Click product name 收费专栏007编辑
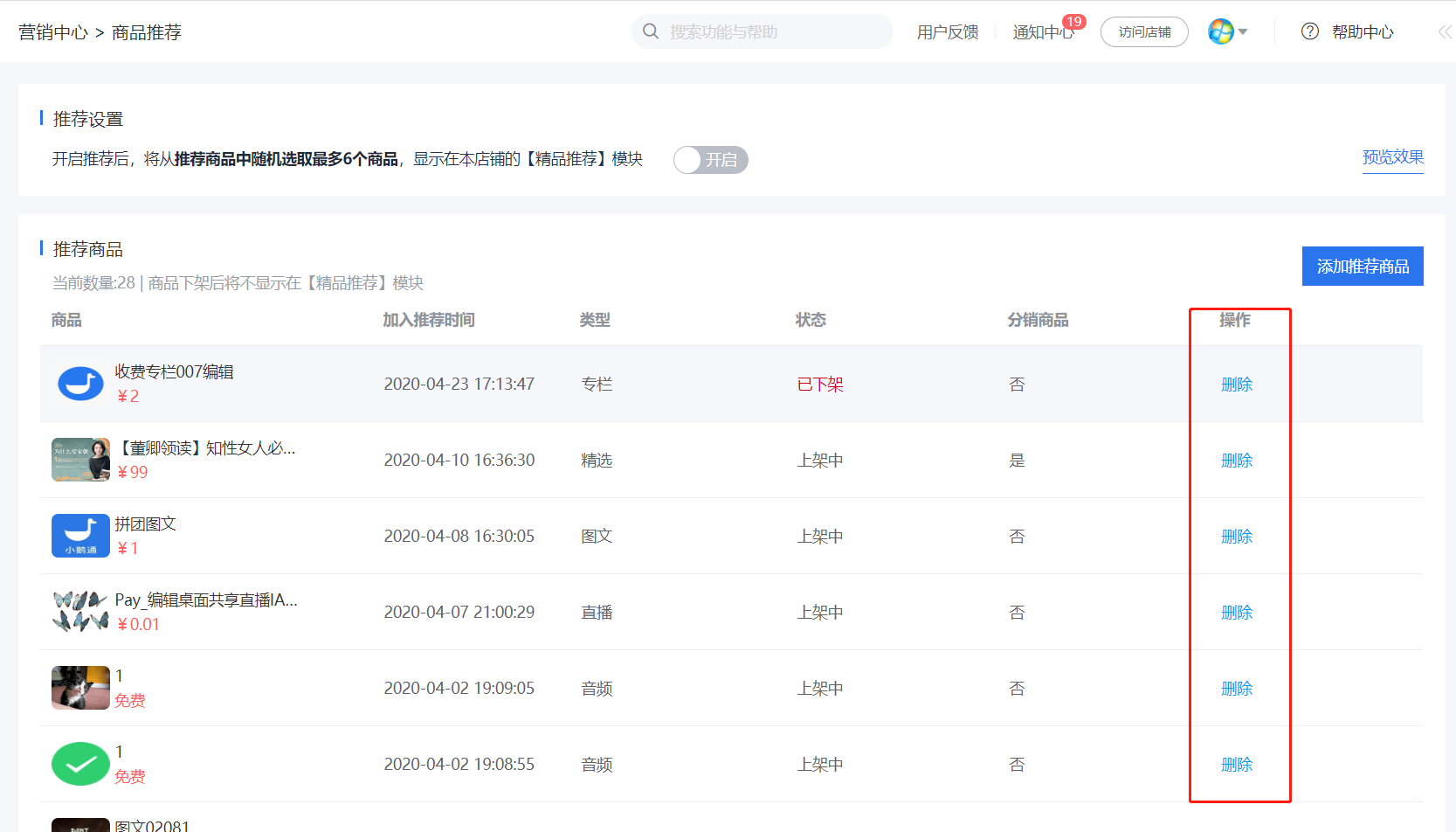Viewport: 1456px width, 832px height. point(175,371)
